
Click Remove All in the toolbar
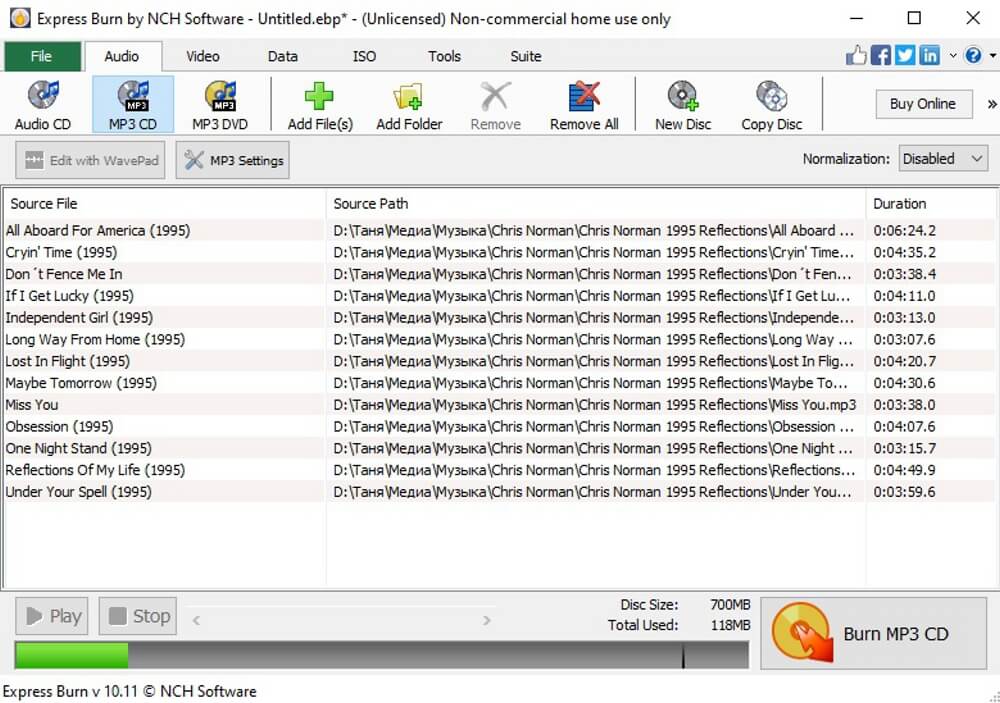point(584,105)
